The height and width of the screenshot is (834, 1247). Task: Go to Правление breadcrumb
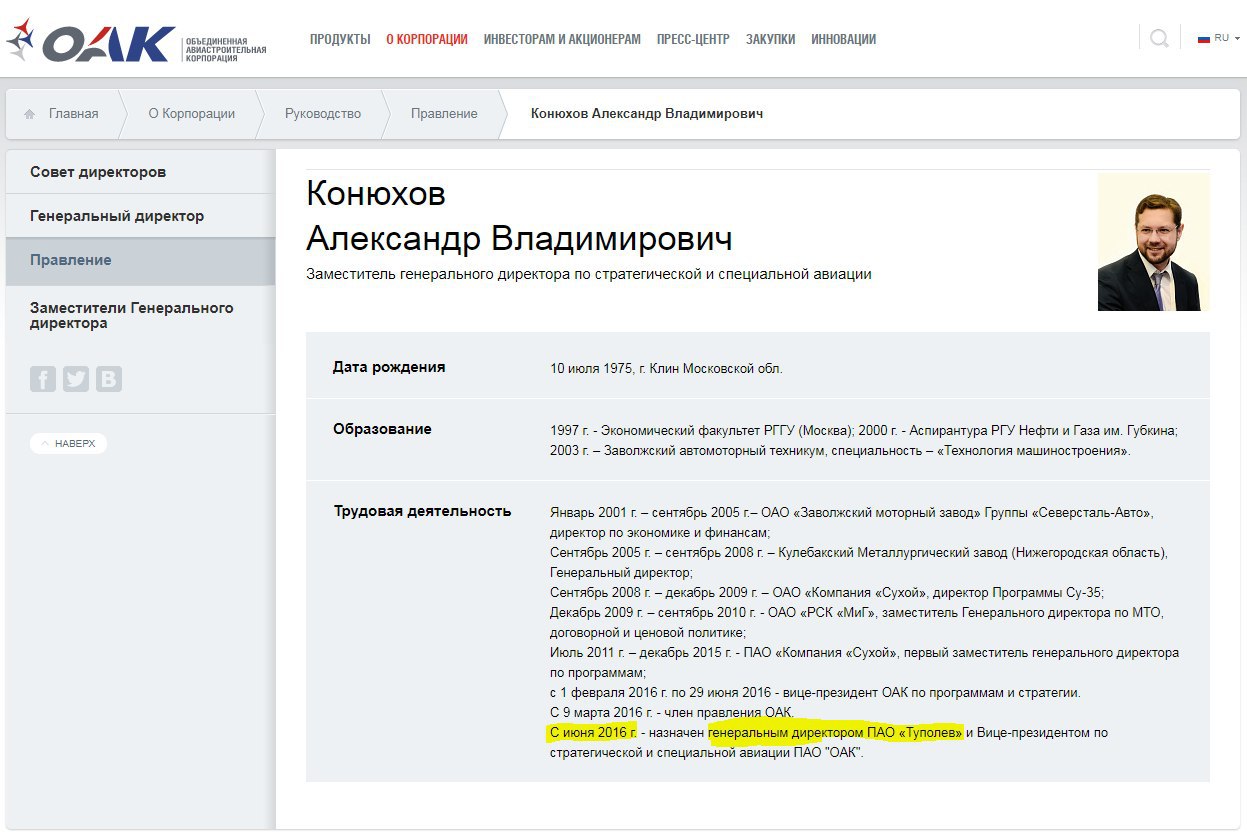click(x=444, y=114)
